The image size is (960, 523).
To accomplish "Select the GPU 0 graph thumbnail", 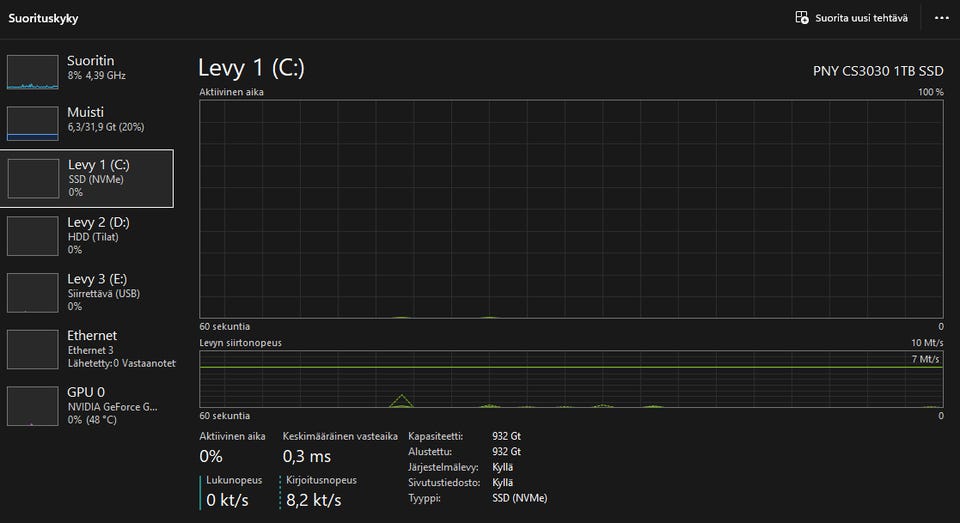I will click(32, 406).
